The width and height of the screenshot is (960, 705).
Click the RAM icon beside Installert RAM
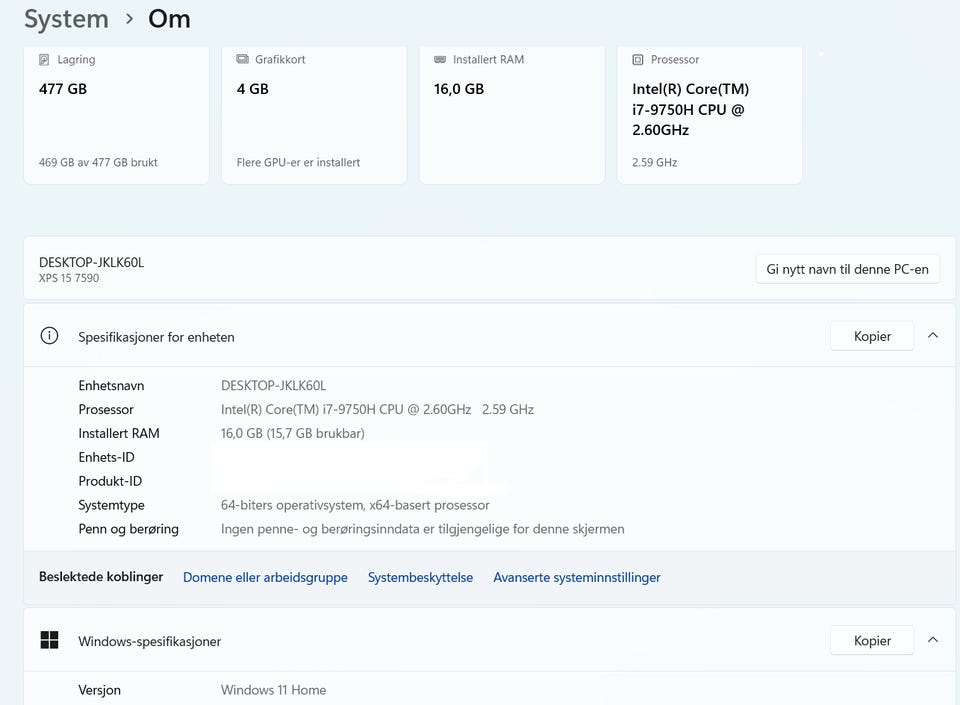(440, 59)
